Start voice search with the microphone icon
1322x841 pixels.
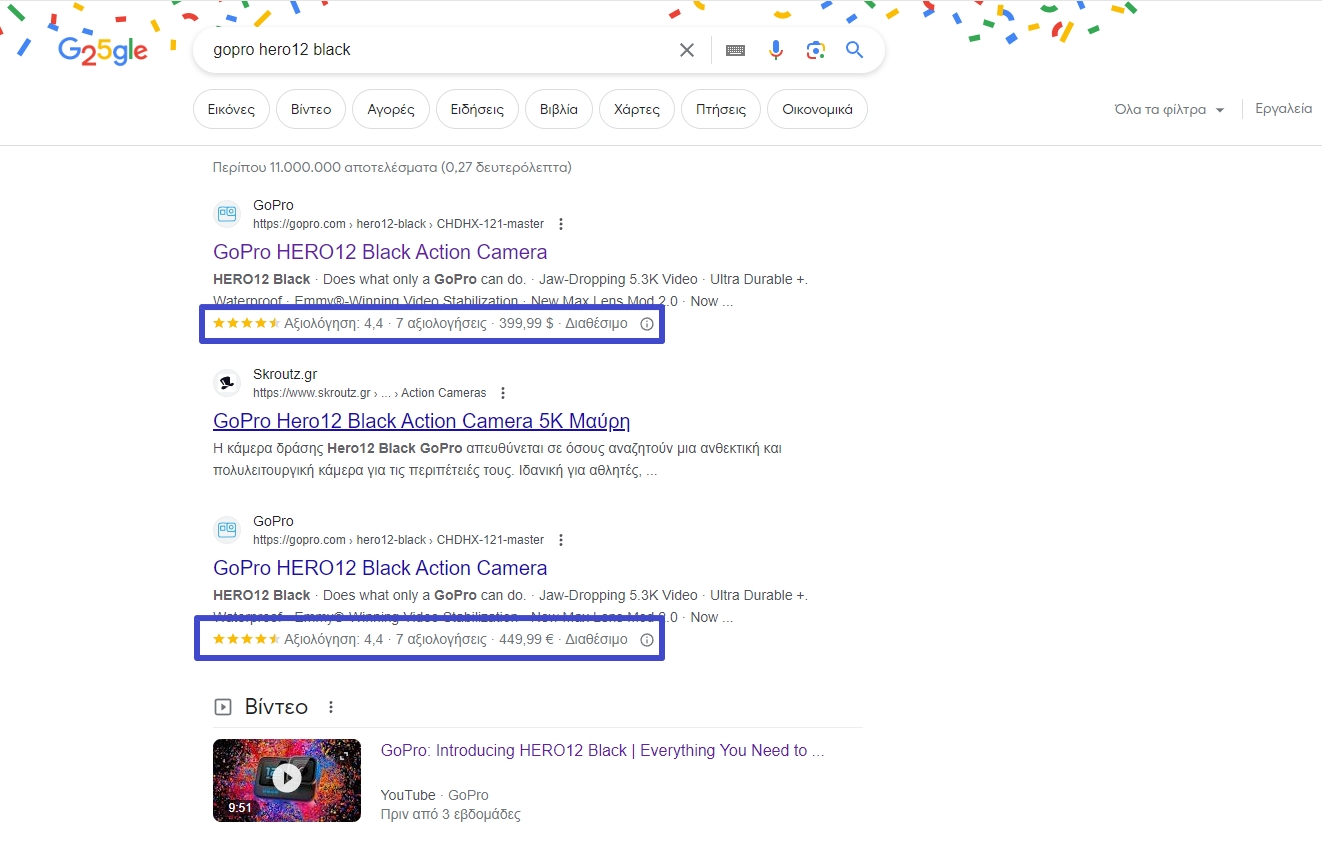[x=776, y=49]
